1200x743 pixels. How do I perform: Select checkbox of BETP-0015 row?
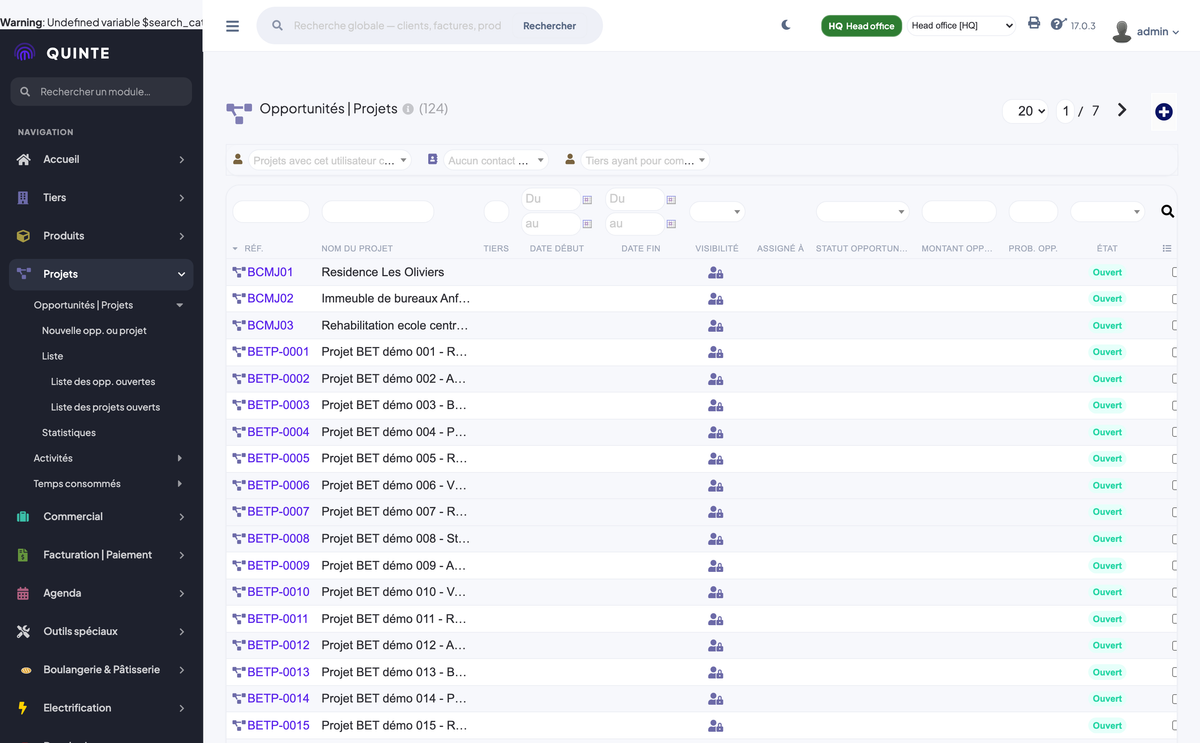(x=1176, y=725)
